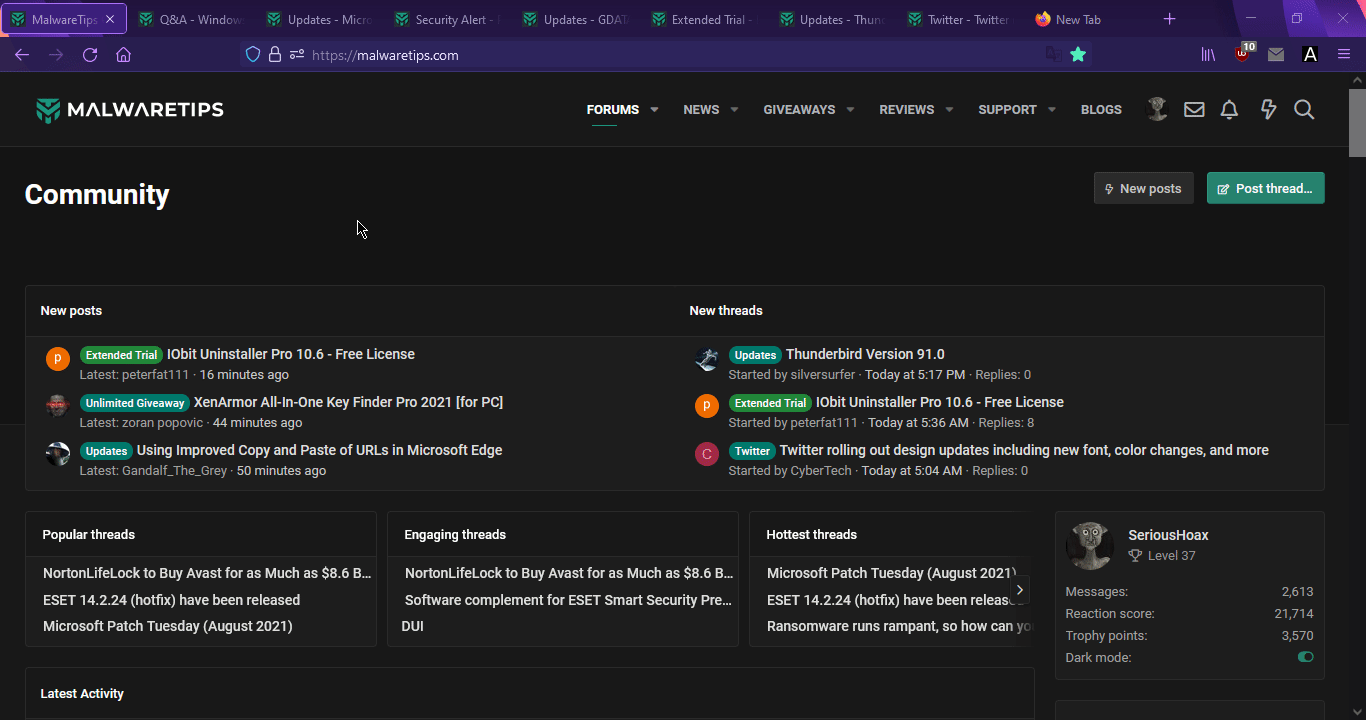Open the Firefox Library icon
1366x720 pixels.
point(1209,55)
